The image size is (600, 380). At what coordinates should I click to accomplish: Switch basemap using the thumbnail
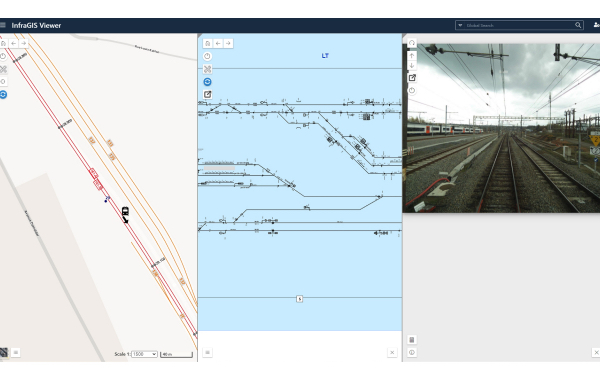pos(4,352)
